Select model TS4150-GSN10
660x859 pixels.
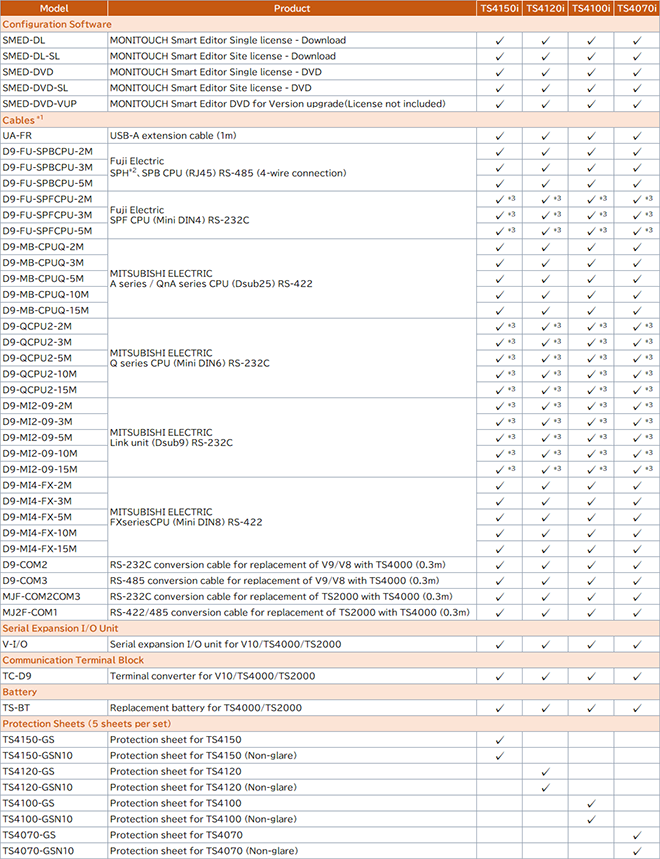tap(37, 755)
